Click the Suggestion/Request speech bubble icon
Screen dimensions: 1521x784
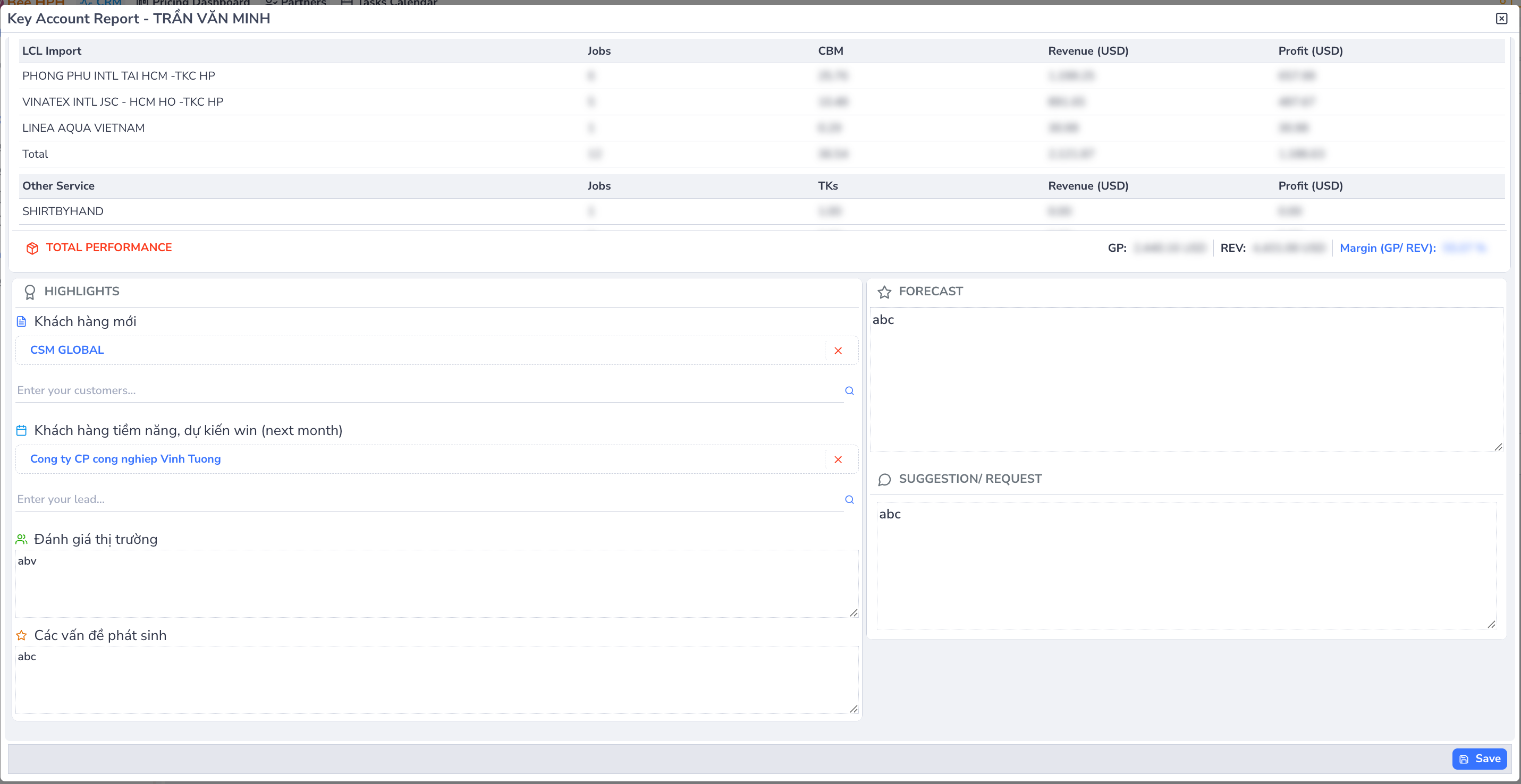click(x=884, y=480)
